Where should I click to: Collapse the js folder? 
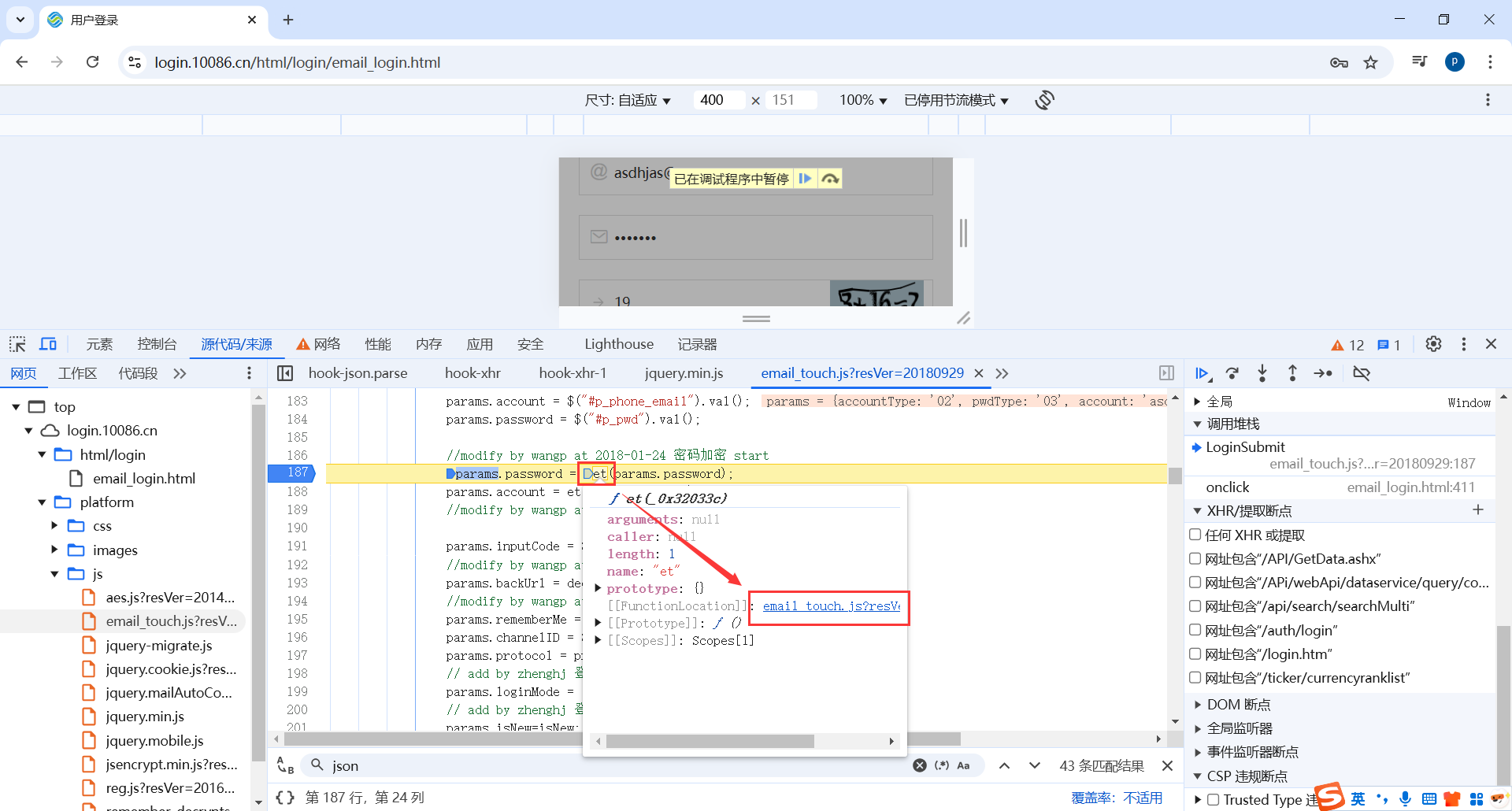[54, 574]
